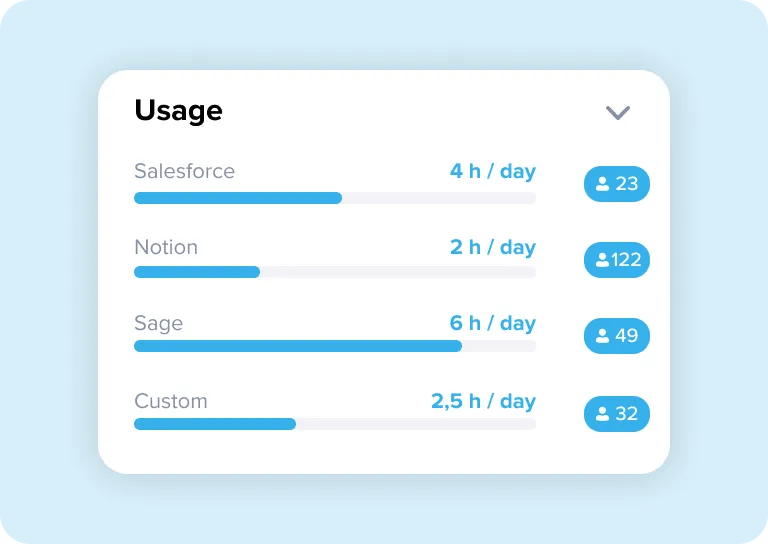Click the Notion usage progress bar
This screenshot has height=544, width=768.
pos(335,272)
